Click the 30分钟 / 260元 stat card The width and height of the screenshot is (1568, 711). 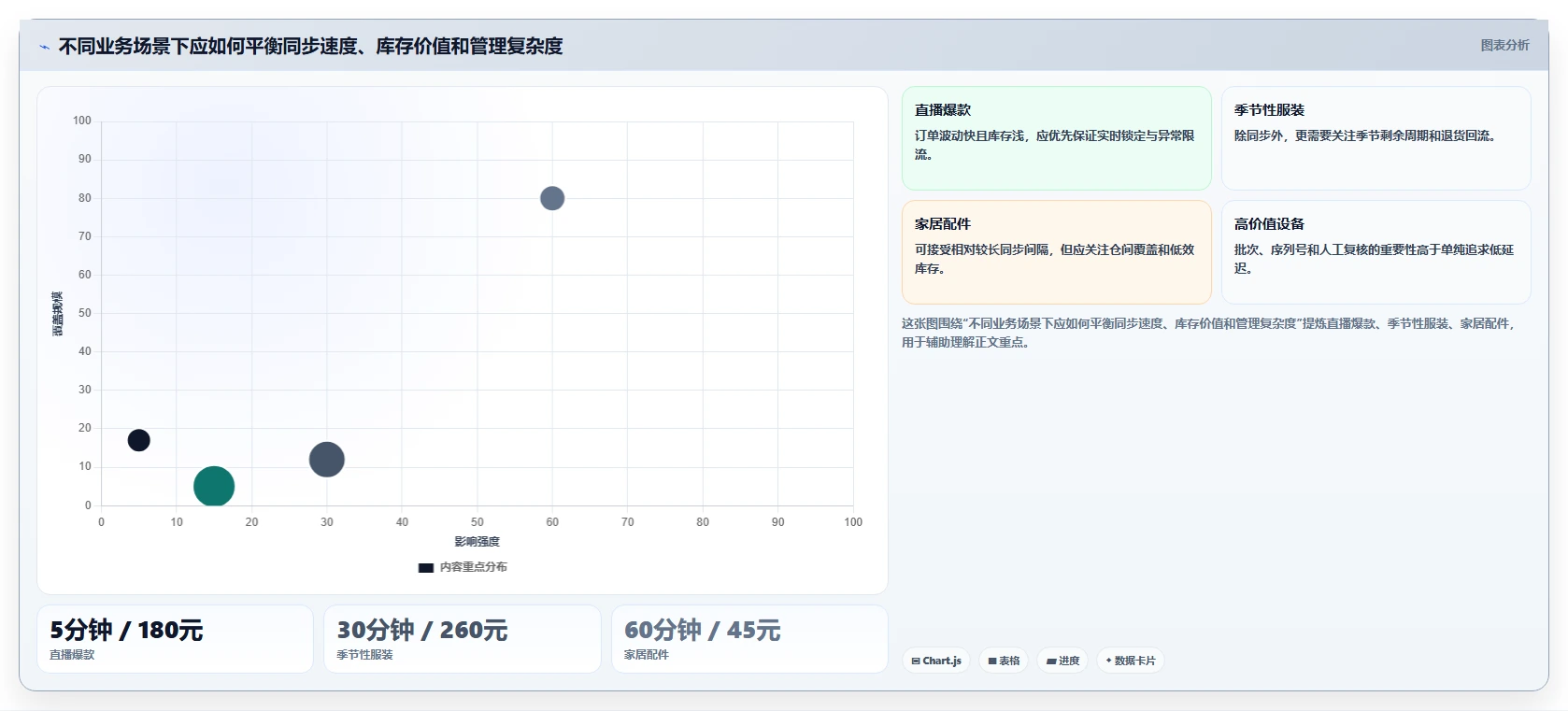pos(463,639)
